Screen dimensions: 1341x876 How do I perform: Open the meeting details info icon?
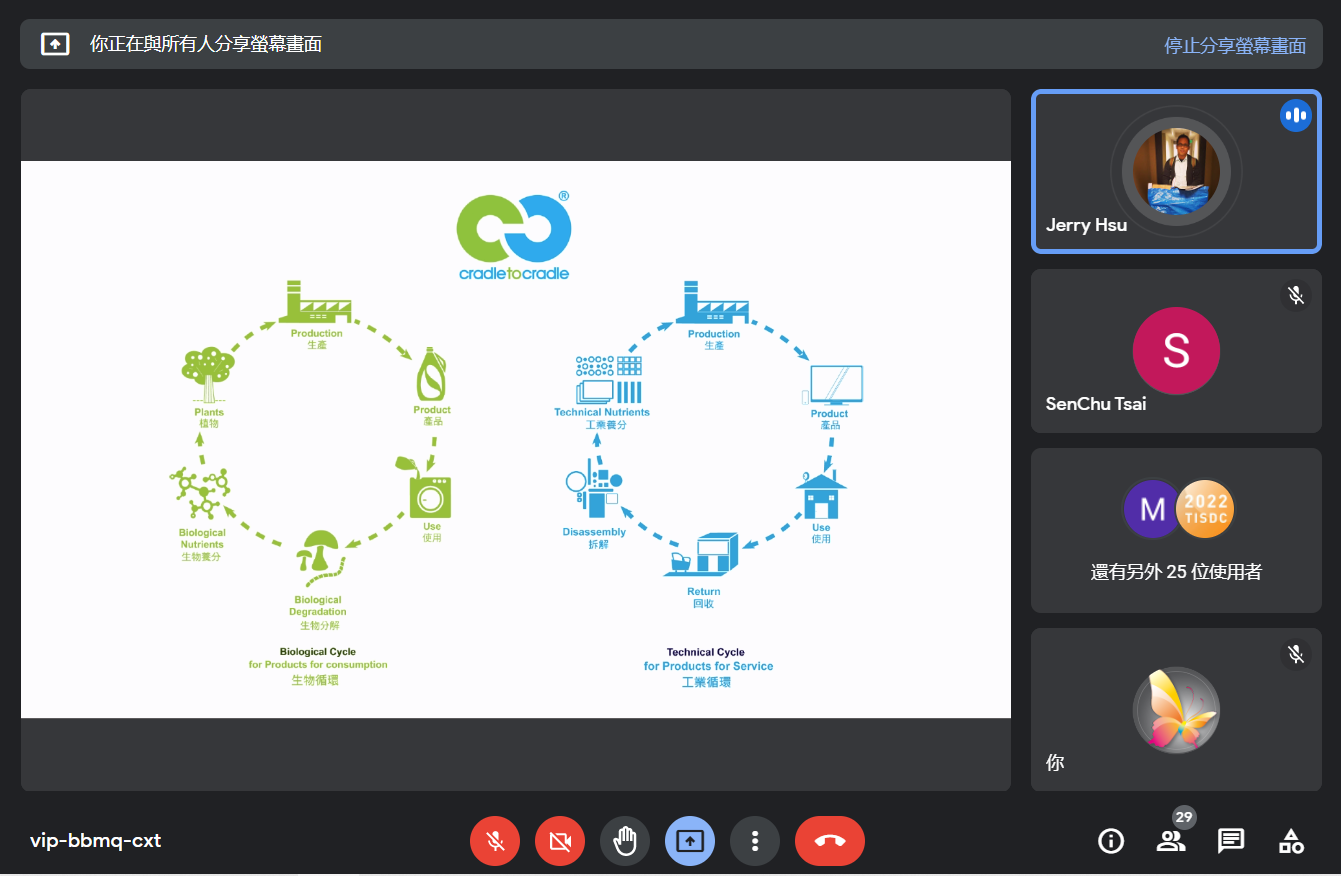[x=1111, y=841]
